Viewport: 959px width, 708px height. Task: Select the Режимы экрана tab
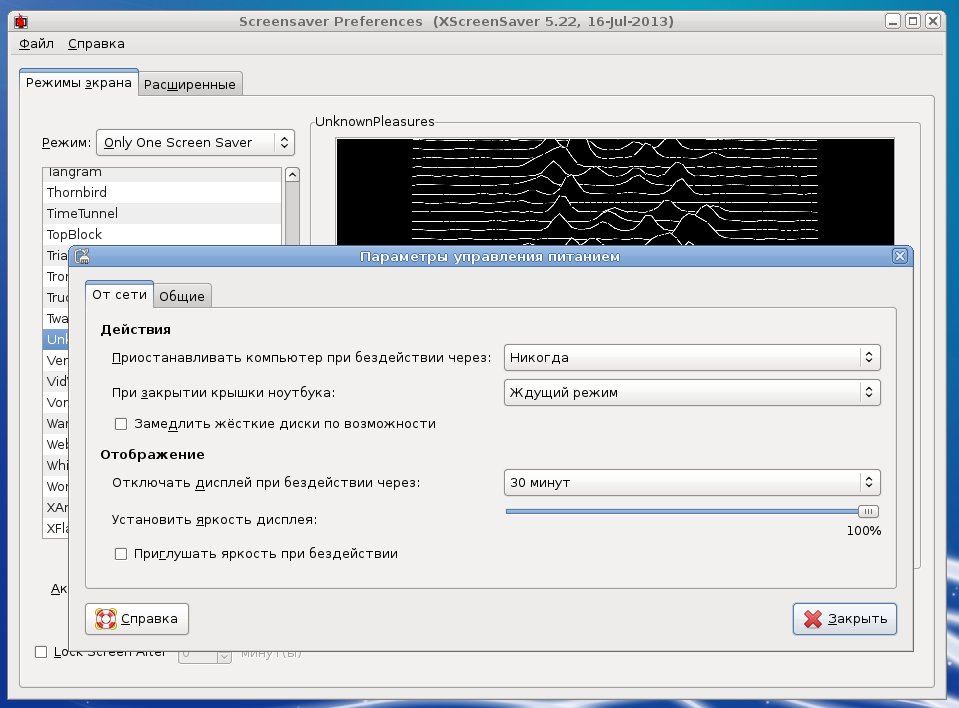79,83
